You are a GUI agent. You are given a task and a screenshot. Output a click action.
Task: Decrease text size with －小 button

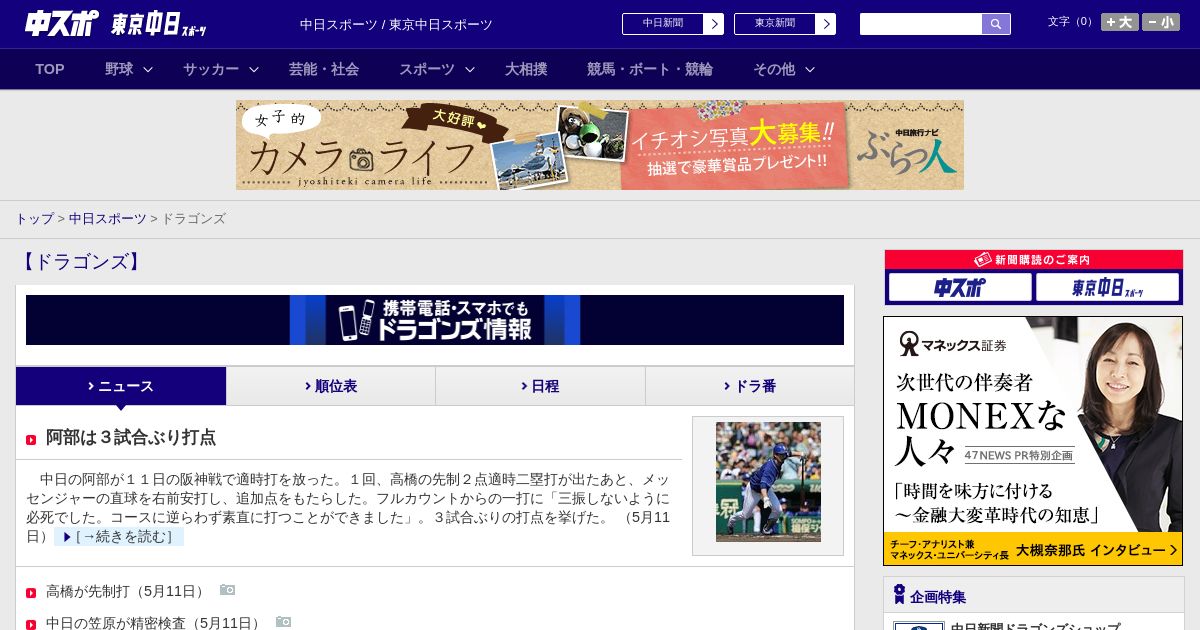(x=1161, y=22)
